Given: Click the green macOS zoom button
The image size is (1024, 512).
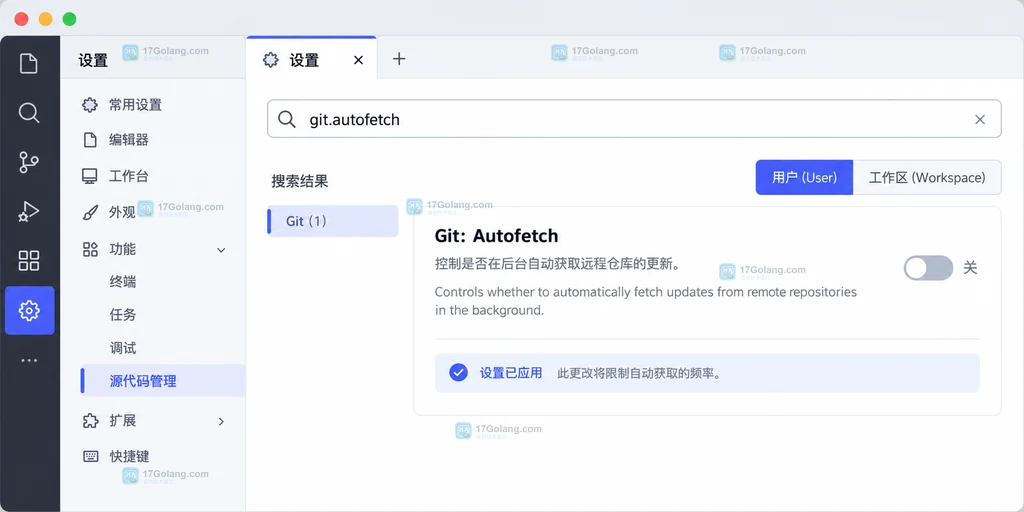Looking at the screenshot, I should 69,19.
